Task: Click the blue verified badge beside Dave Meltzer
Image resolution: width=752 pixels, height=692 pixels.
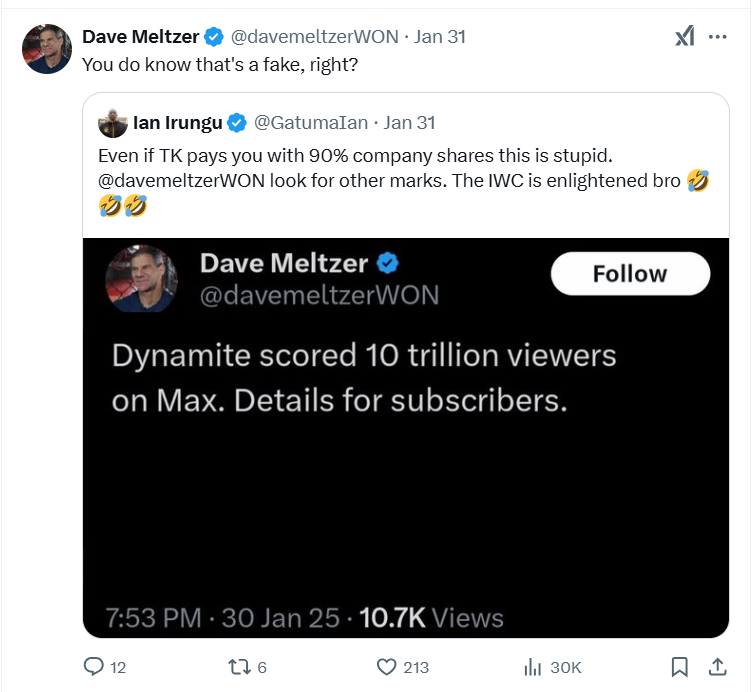Action: 214,38
